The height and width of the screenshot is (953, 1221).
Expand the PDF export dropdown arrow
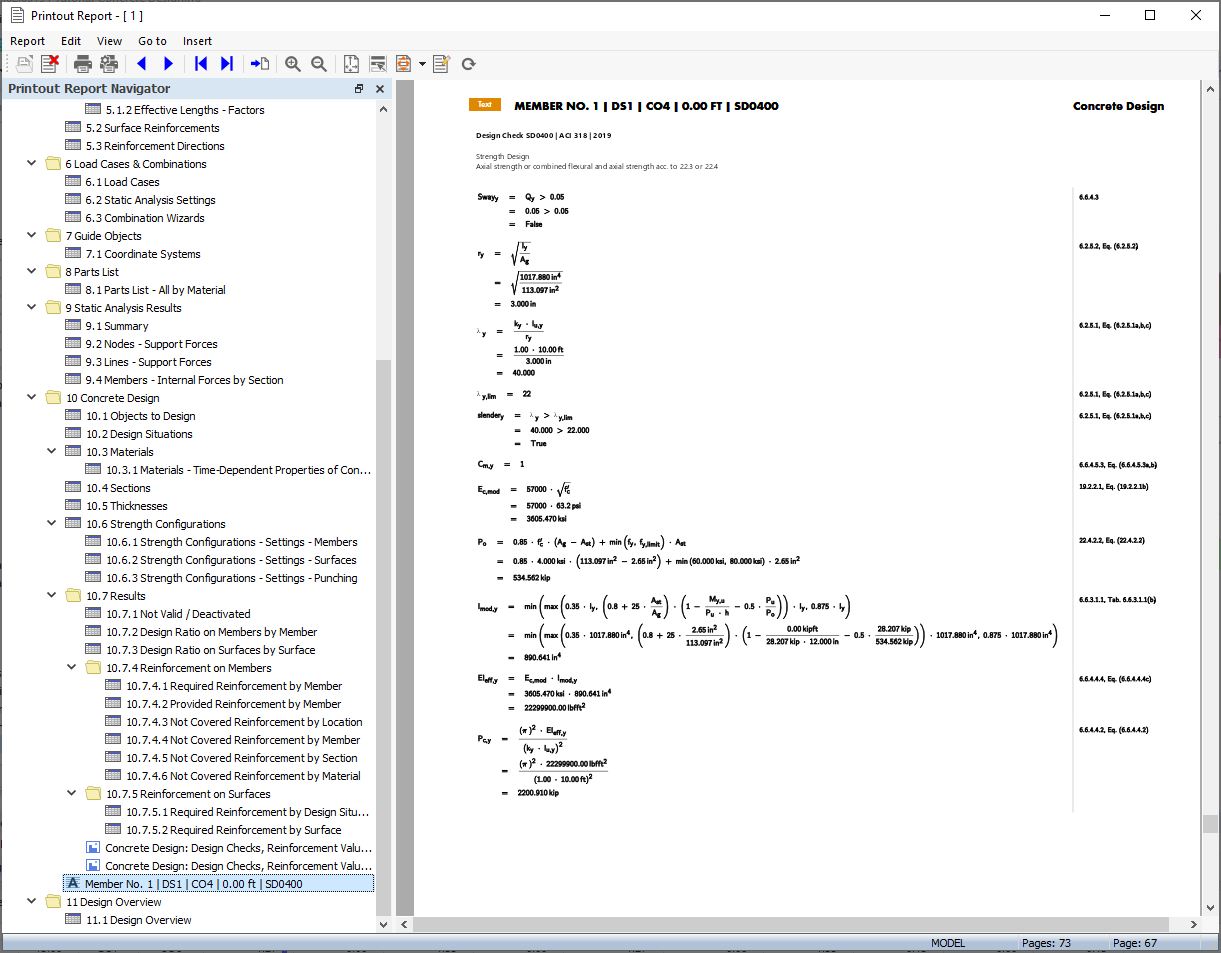tap(421, 63)
